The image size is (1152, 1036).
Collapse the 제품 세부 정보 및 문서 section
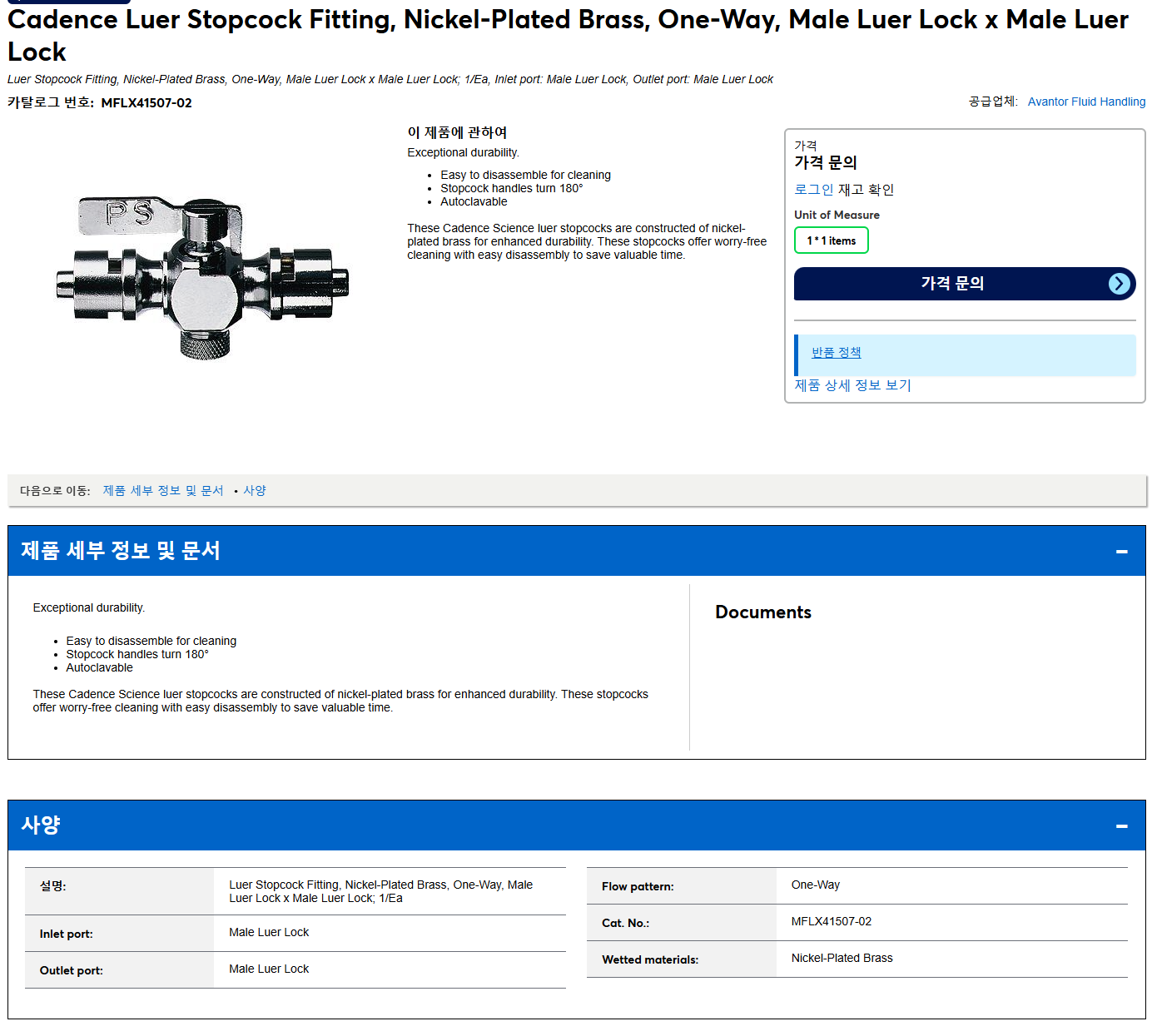click(x=1121, y=552)
